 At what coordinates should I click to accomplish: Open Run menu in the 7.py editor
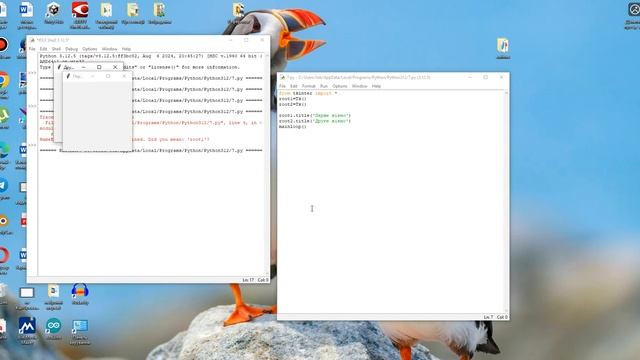coord(324,86)
